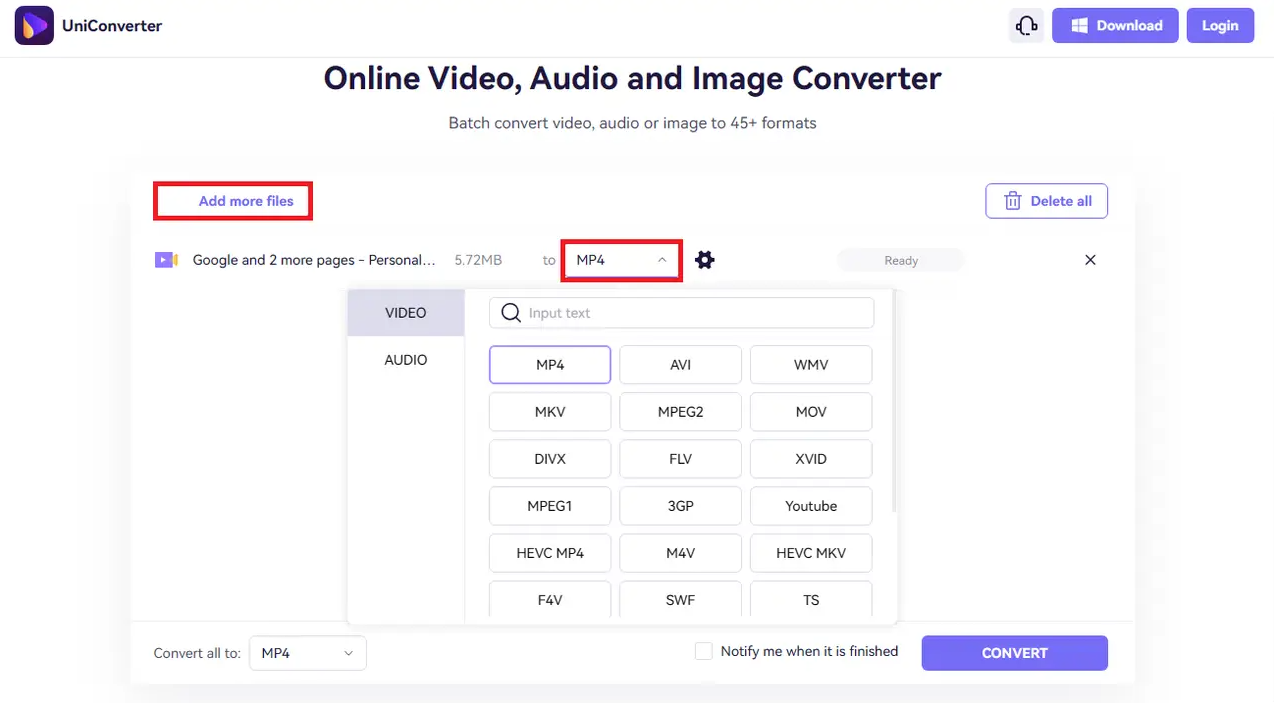This screenshot has width=1274, height=703.
Task: Choose HEVC MKV format
Action: pos(811,553)
